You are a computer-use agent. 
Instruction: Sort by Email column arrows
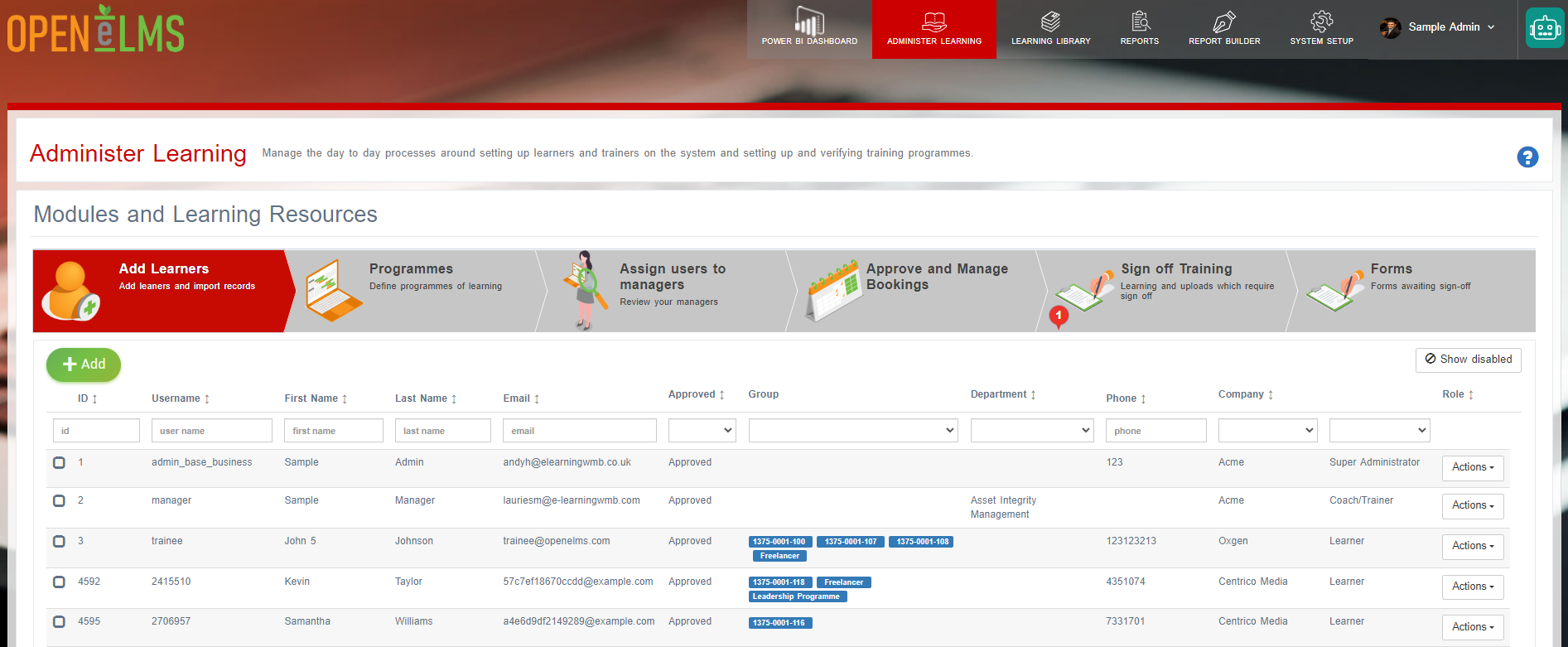(537, 398)
